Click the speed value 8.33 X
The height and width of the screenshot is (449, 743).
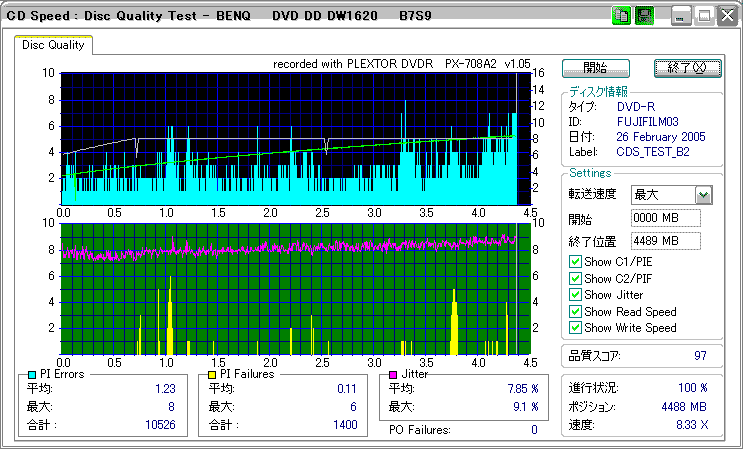click(692, 425)
